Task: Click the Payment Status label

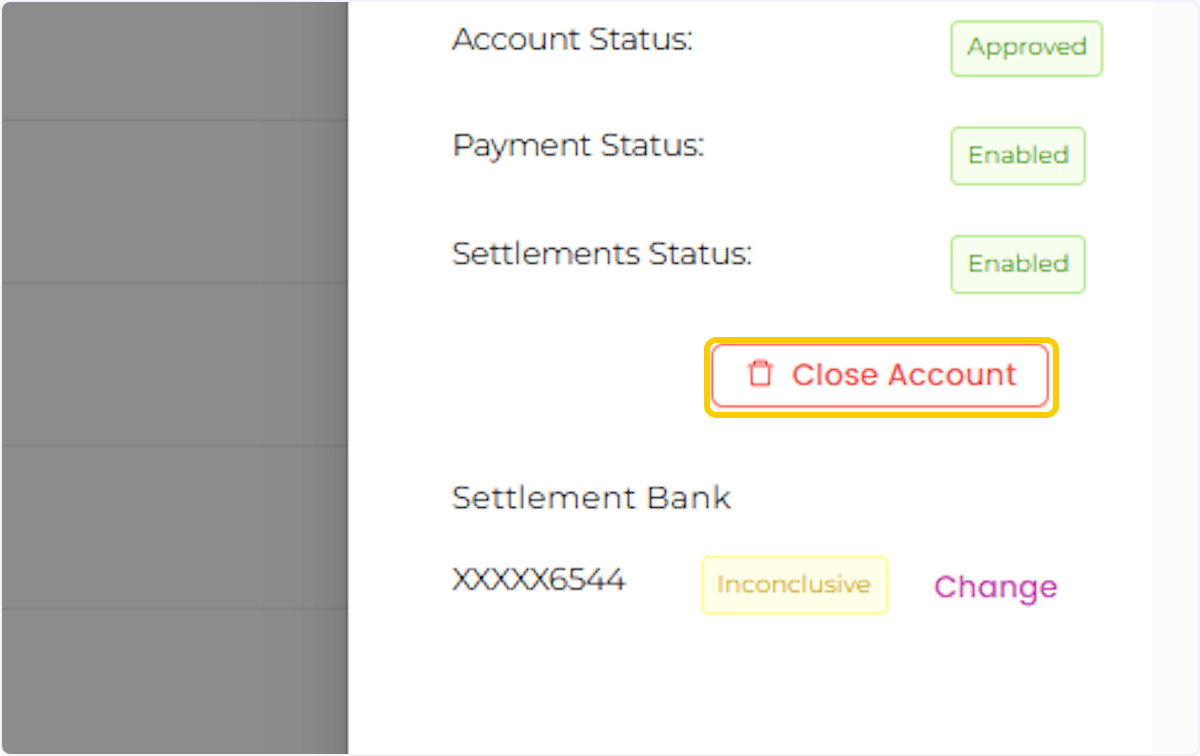Action: tap(578, 145)
